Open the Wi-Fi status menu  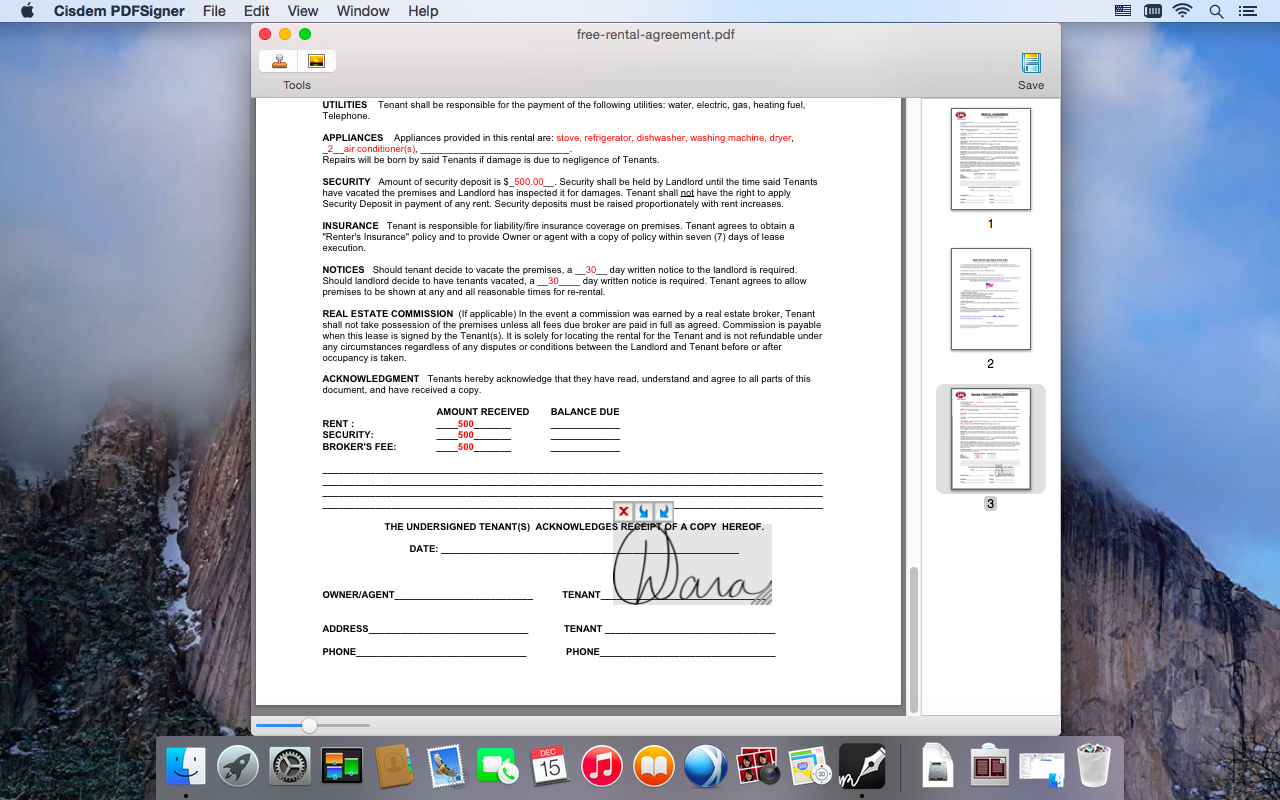tap(1183, 11)
